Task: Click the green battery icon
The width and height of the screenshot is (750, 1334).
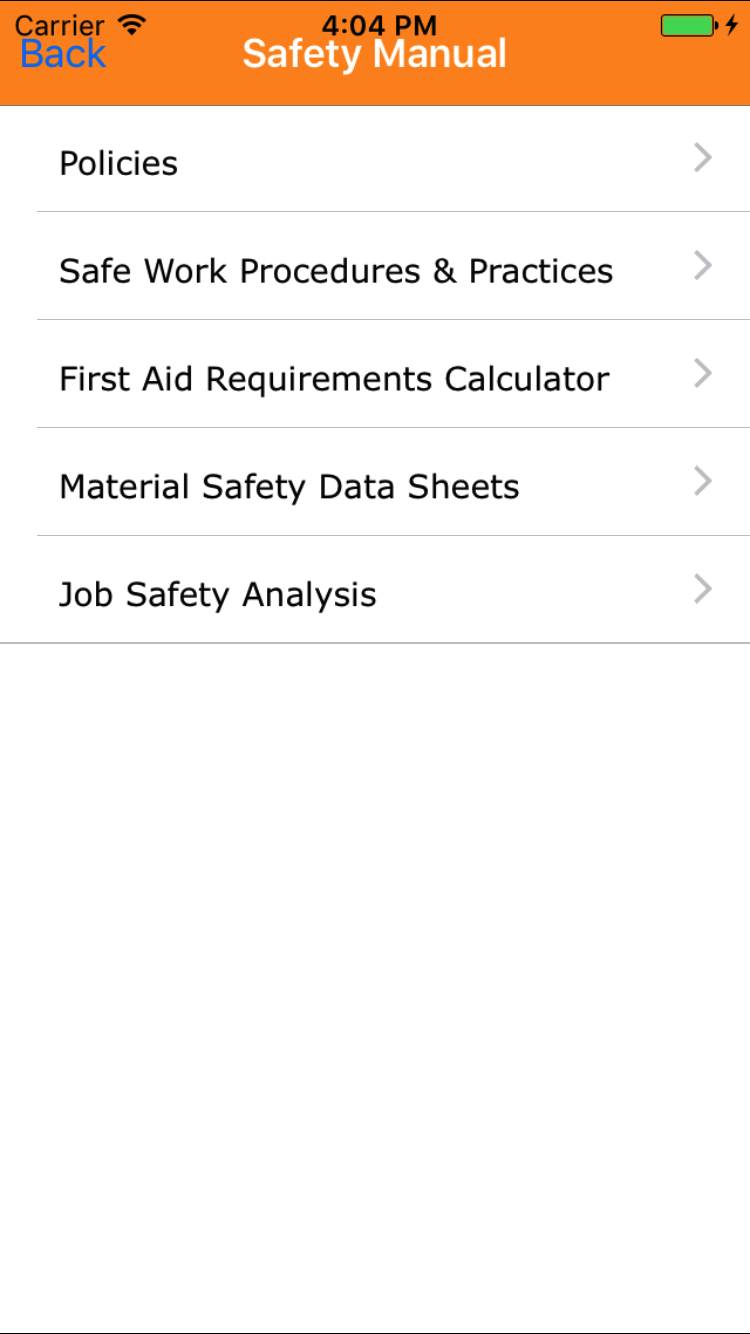Action: (687, 25)
